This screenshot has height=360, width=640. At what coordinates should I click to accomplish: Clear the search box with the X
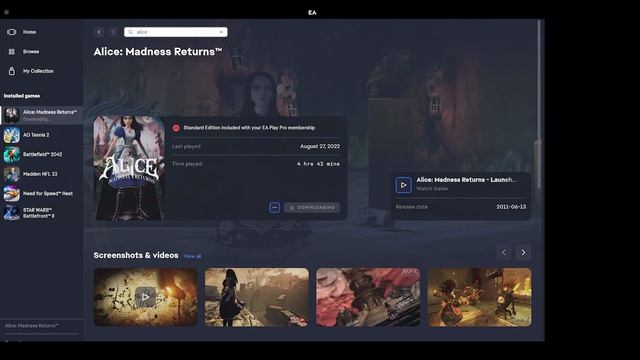pyautogui.click(x=221, y=32)
